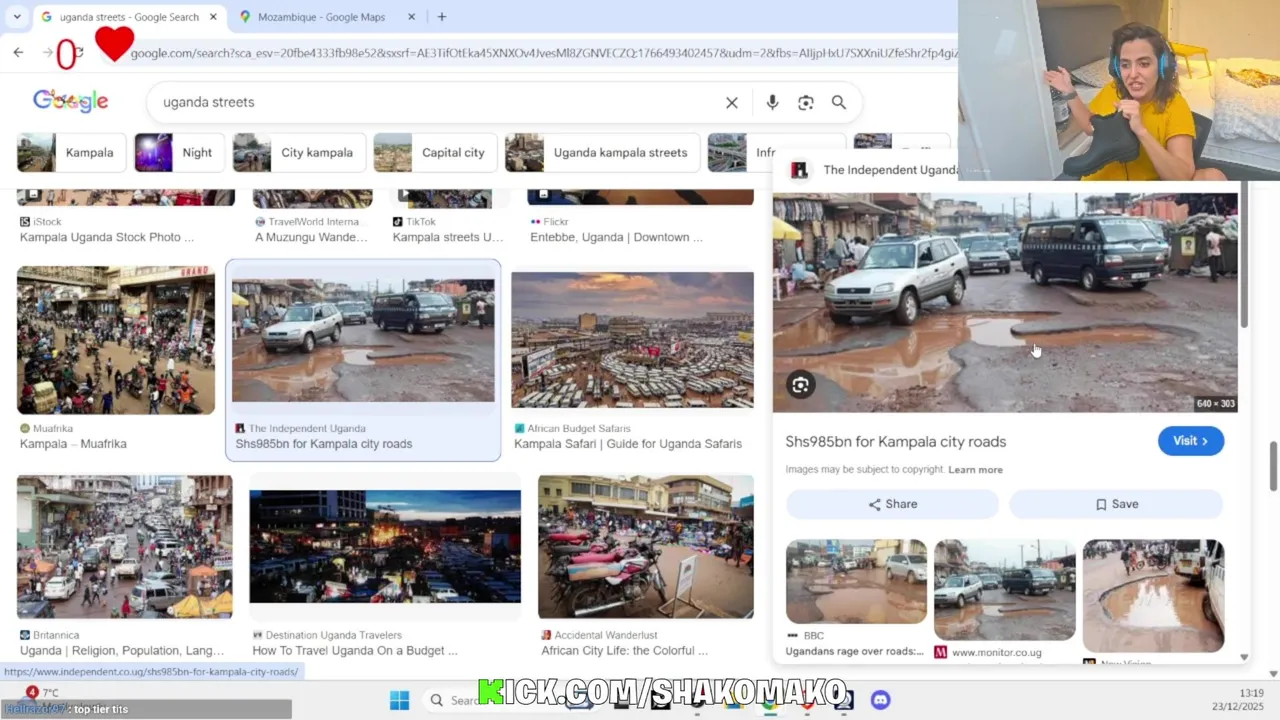This screenshot has width=1280, height=720.
Task: Go back with the browser back arrow
Action: pyautogui.click(x=18, y=52)
